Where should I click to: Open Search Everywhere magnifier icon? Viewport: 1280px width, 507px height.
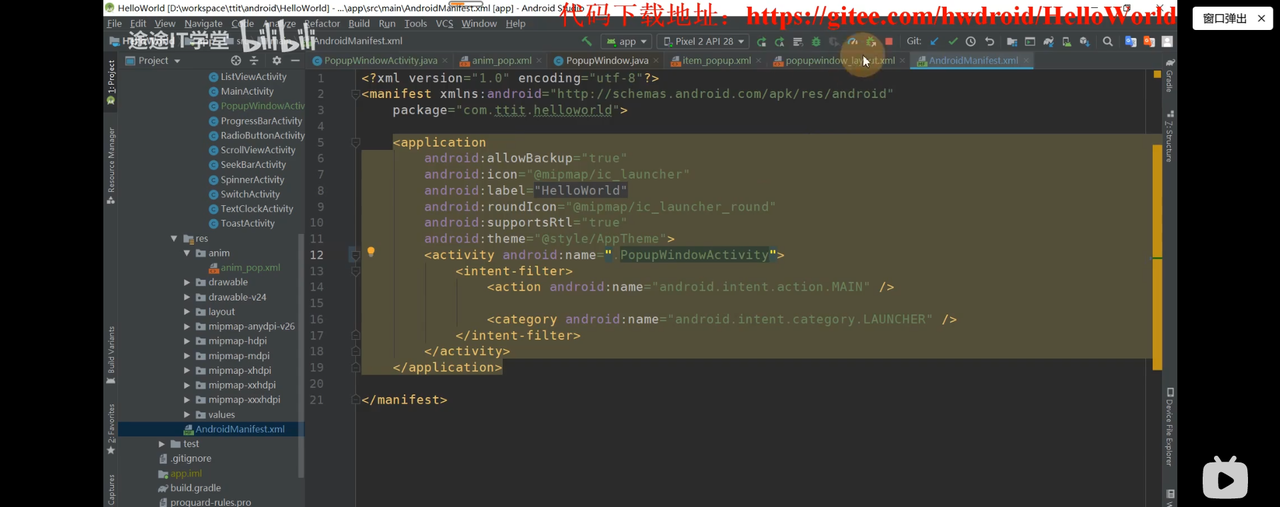point(1107,42)
